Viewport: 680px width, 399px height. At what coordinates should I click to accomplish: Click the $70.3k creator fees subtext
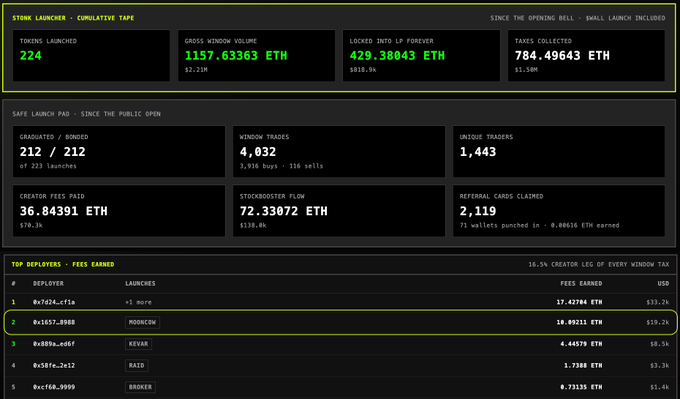click(x=31, y=226)
